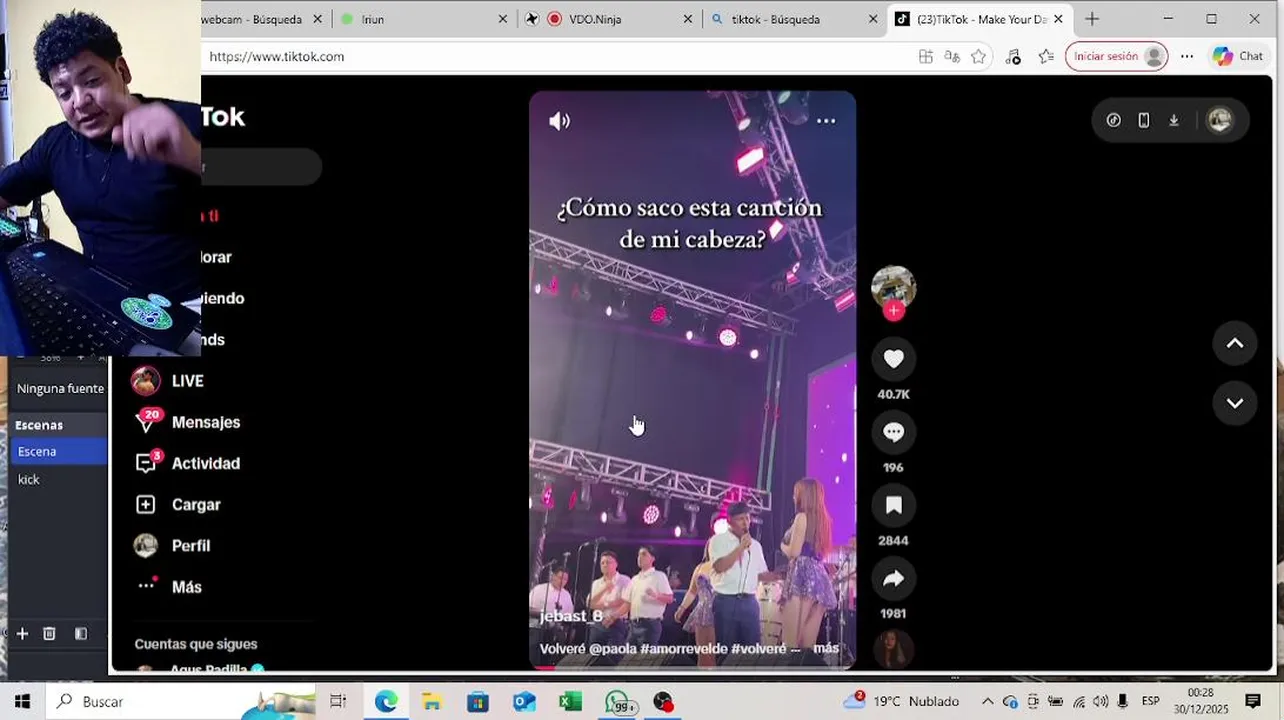Select the kick scene in OBS
The width and height of the screenshot is (1284, 720).
pos(58,480)
